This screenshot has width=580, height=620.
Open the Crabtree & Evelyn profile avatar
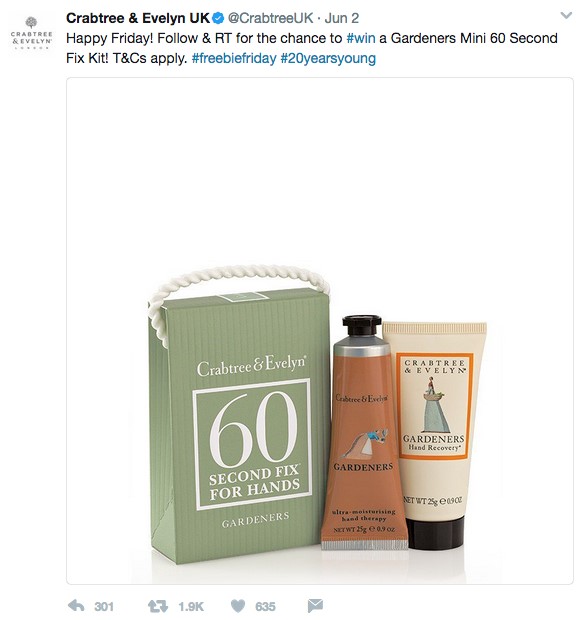(32, 32)
